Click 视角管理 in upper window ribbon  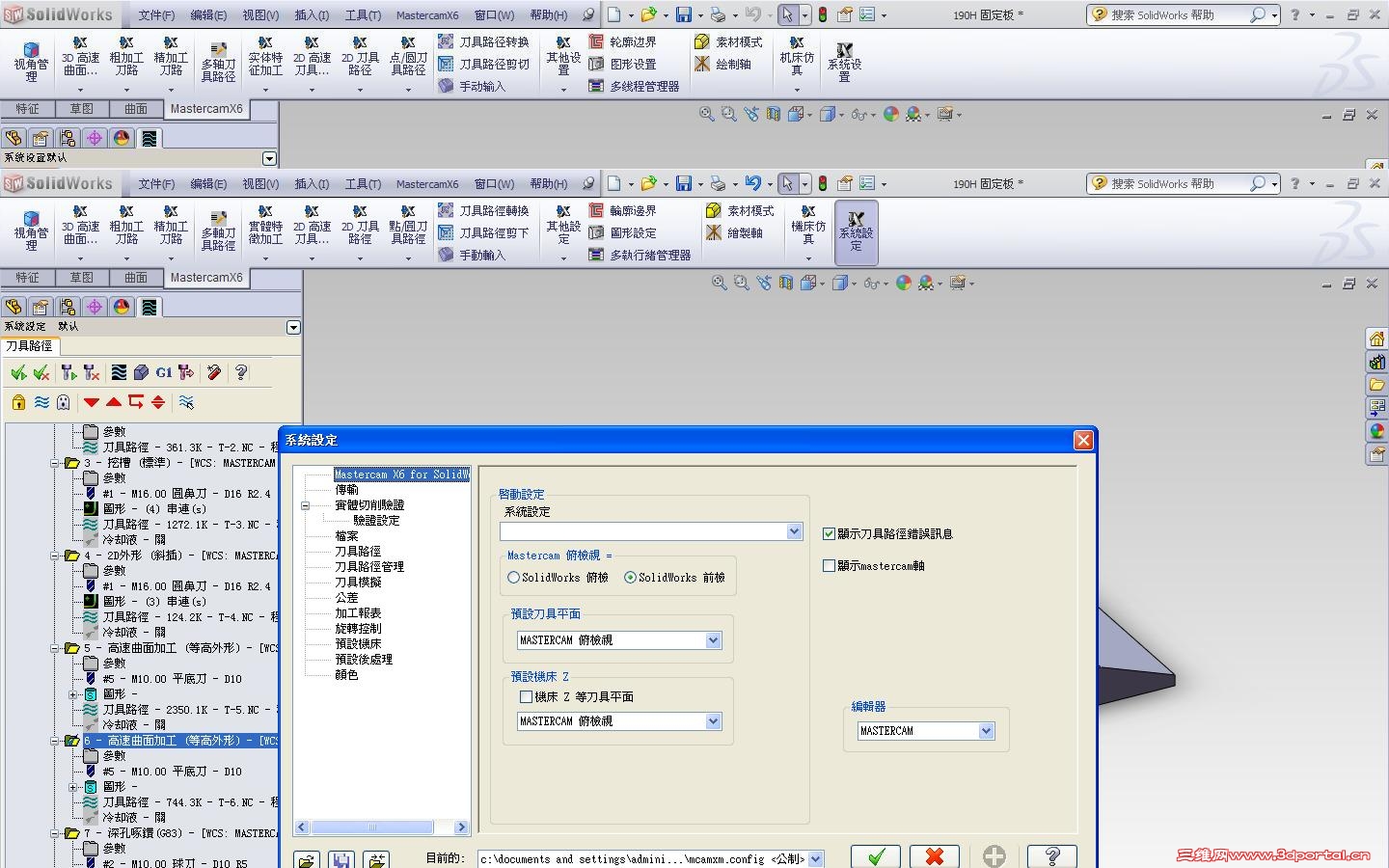click(x=31, y=63)
